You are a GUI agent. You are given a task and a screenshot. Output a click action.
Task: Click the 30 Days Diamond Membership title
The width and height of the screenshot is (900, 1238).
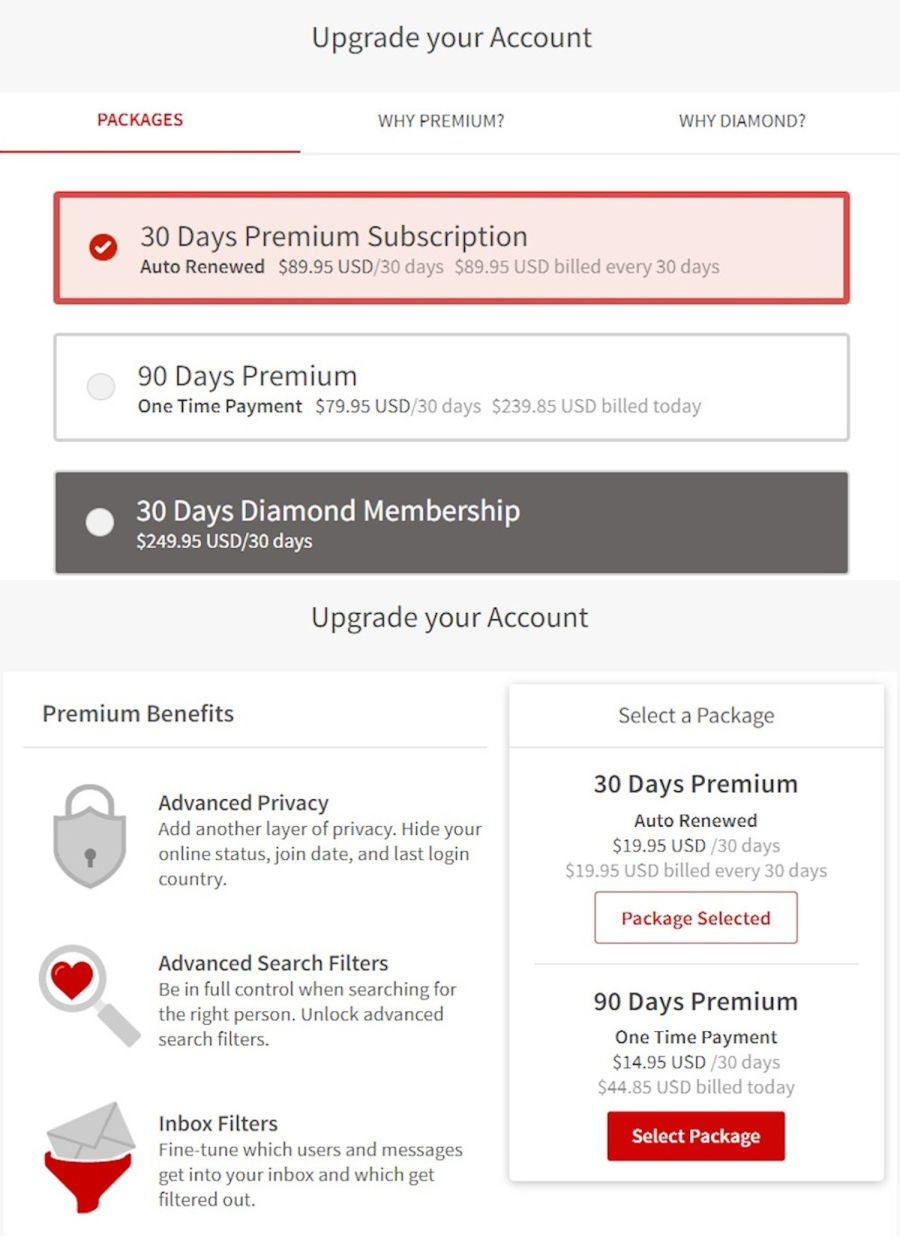(x=328, y=511)
